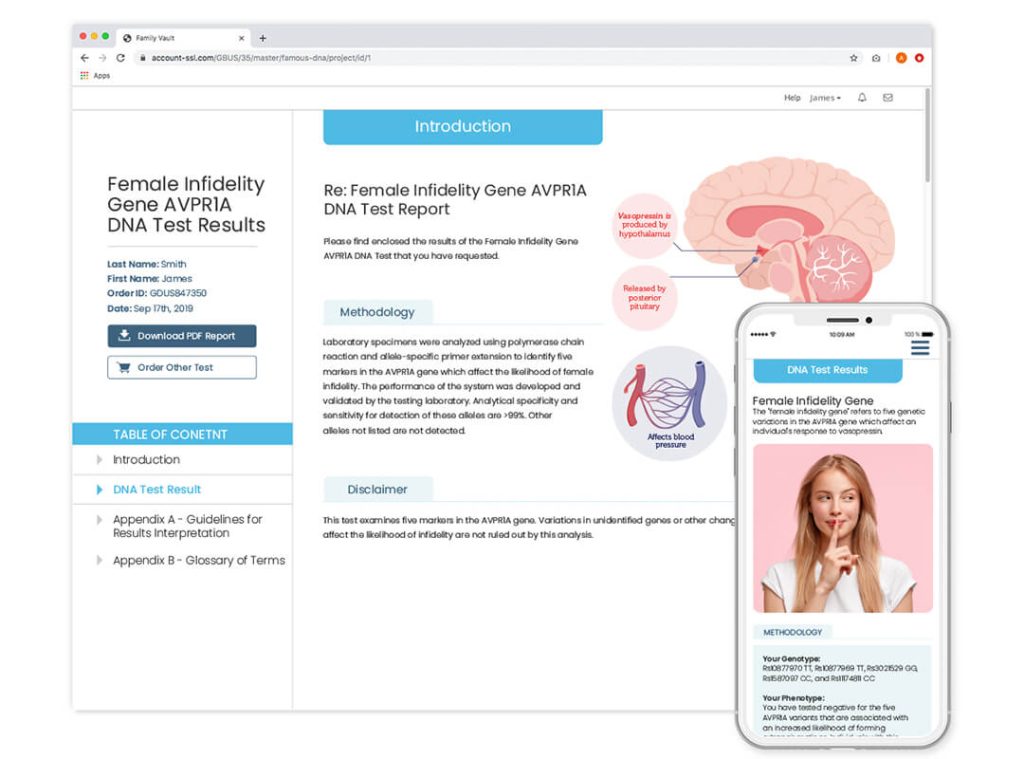Close the Family Vault tab
The image size is (1024, 759).
coord(241,38)
